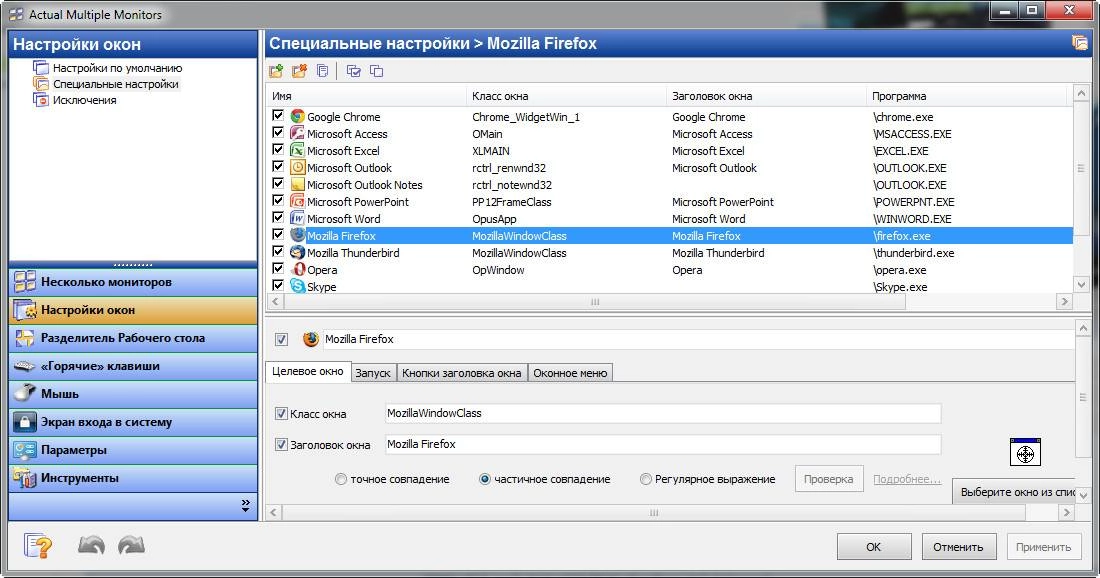
Task: Click the list's horizontal scrollbar right arrow
Action: [x=1065, y=302]
